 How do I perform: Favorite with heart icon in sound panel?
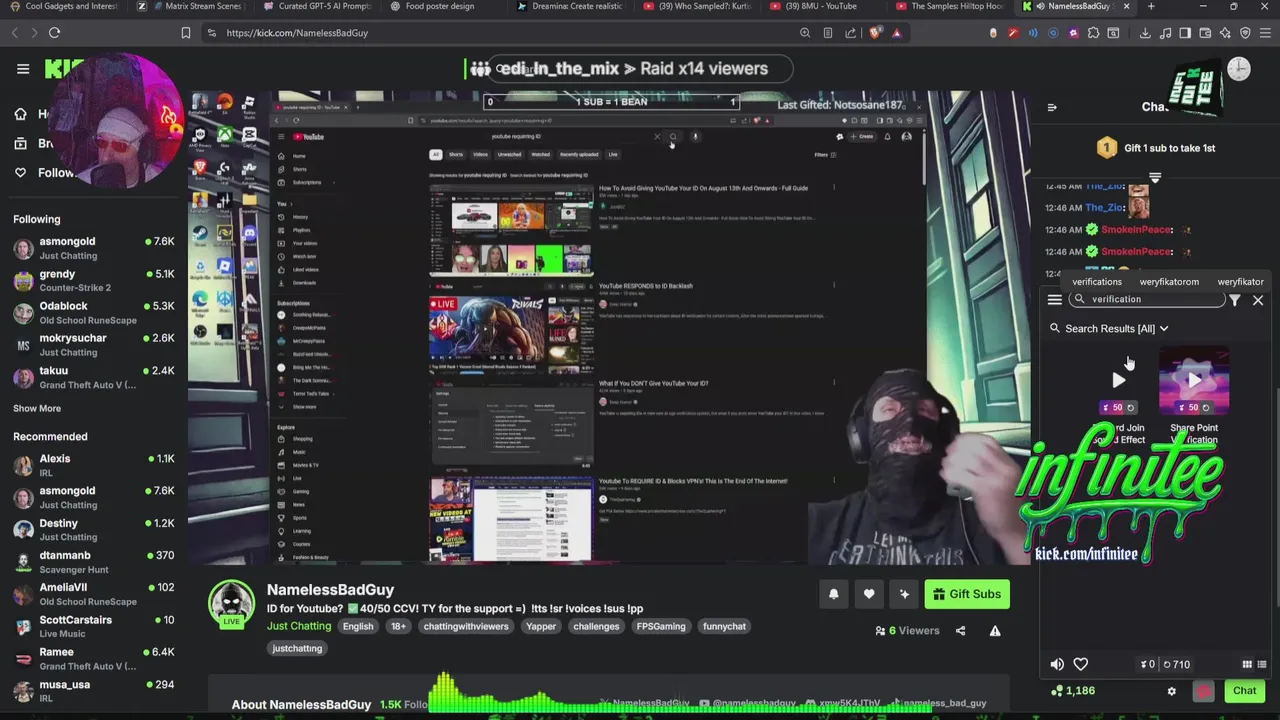1081,664
